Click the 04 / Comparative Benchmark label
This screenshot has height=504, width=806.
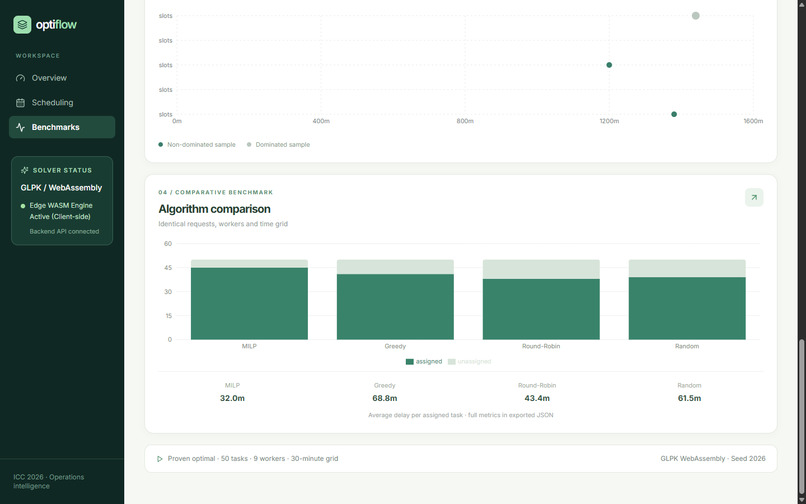point(216,192)
